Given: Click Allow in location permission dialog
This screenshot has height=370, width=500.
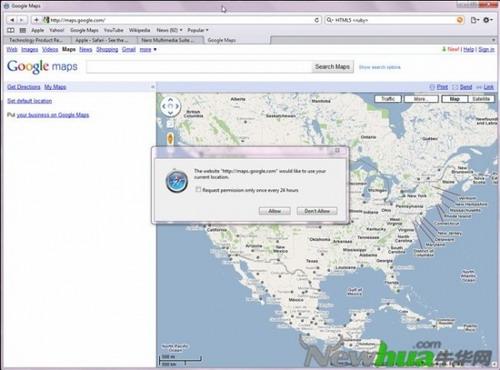Looking at the screenshot, I should coord(274,211).
